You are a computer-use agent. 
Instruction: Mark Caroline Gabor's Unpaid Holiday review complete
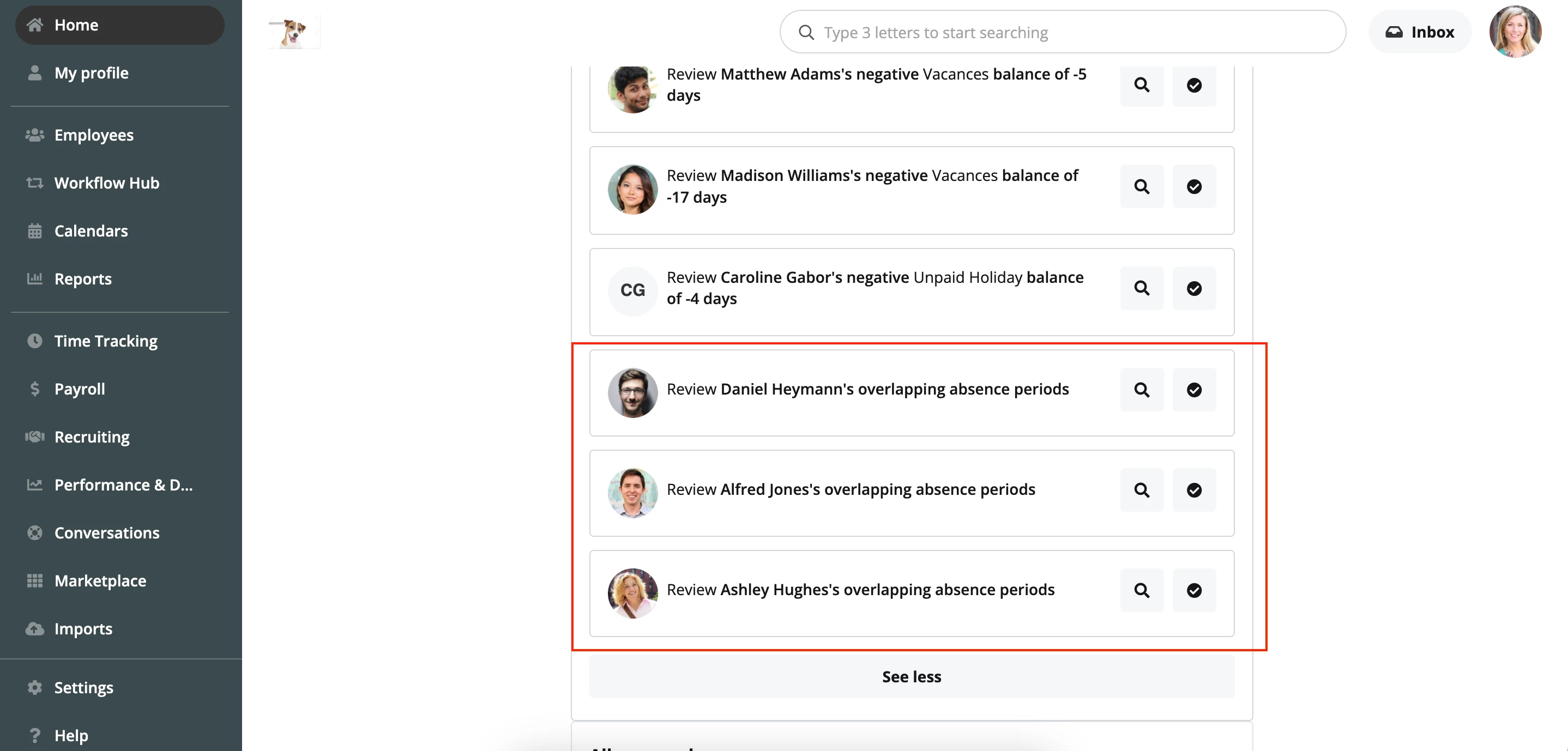pyautogui.click(x=1193, y=288)
